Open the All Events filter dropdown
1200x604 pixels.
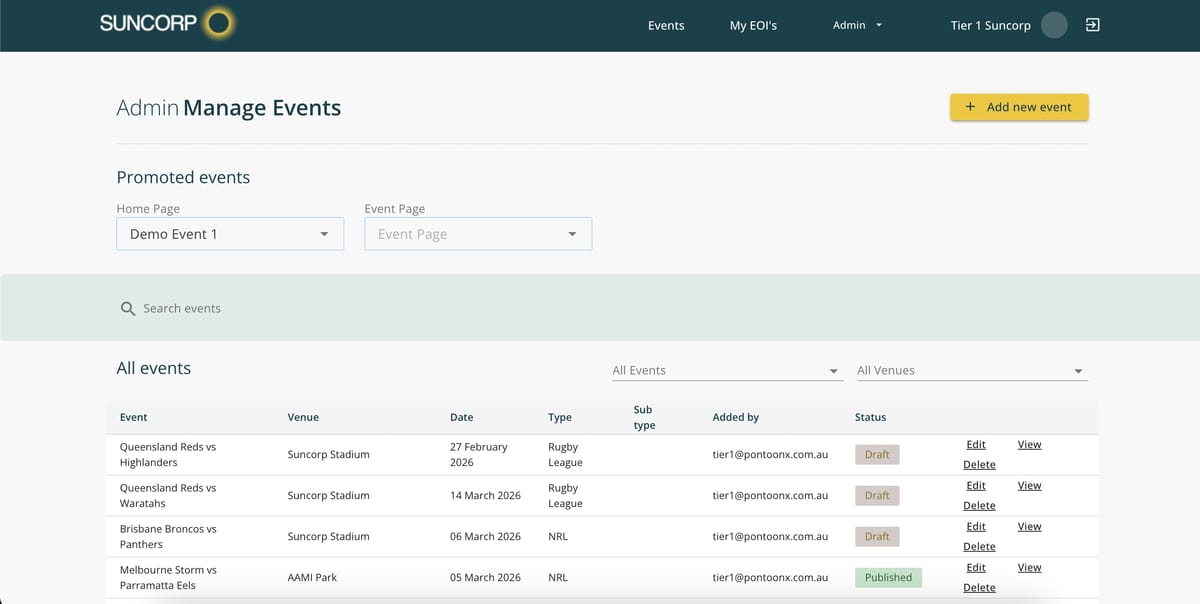point(726,370)
